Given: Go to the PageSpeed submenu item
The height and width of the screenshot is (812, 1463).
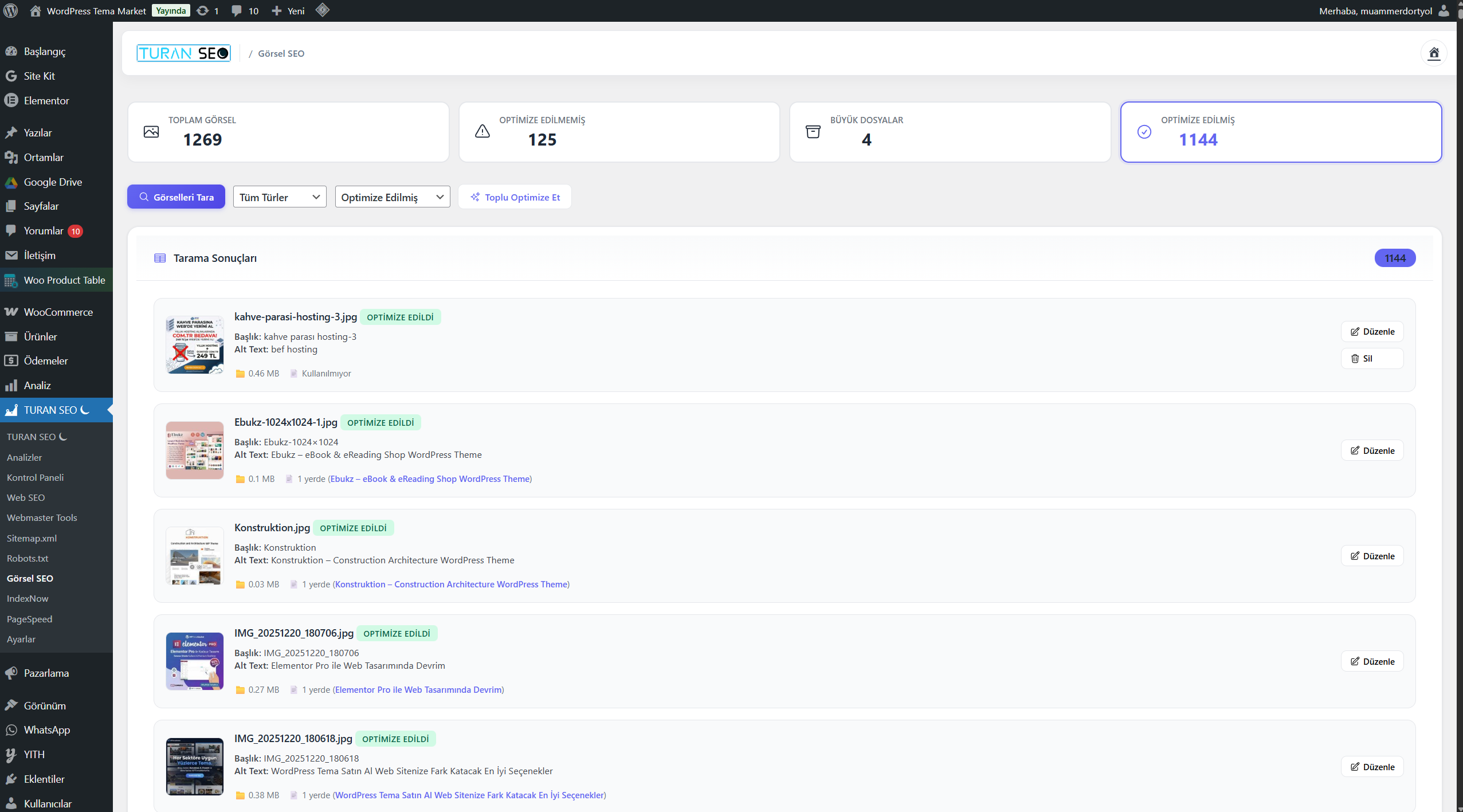Looking at the screenshot, I should click(29, 619).
